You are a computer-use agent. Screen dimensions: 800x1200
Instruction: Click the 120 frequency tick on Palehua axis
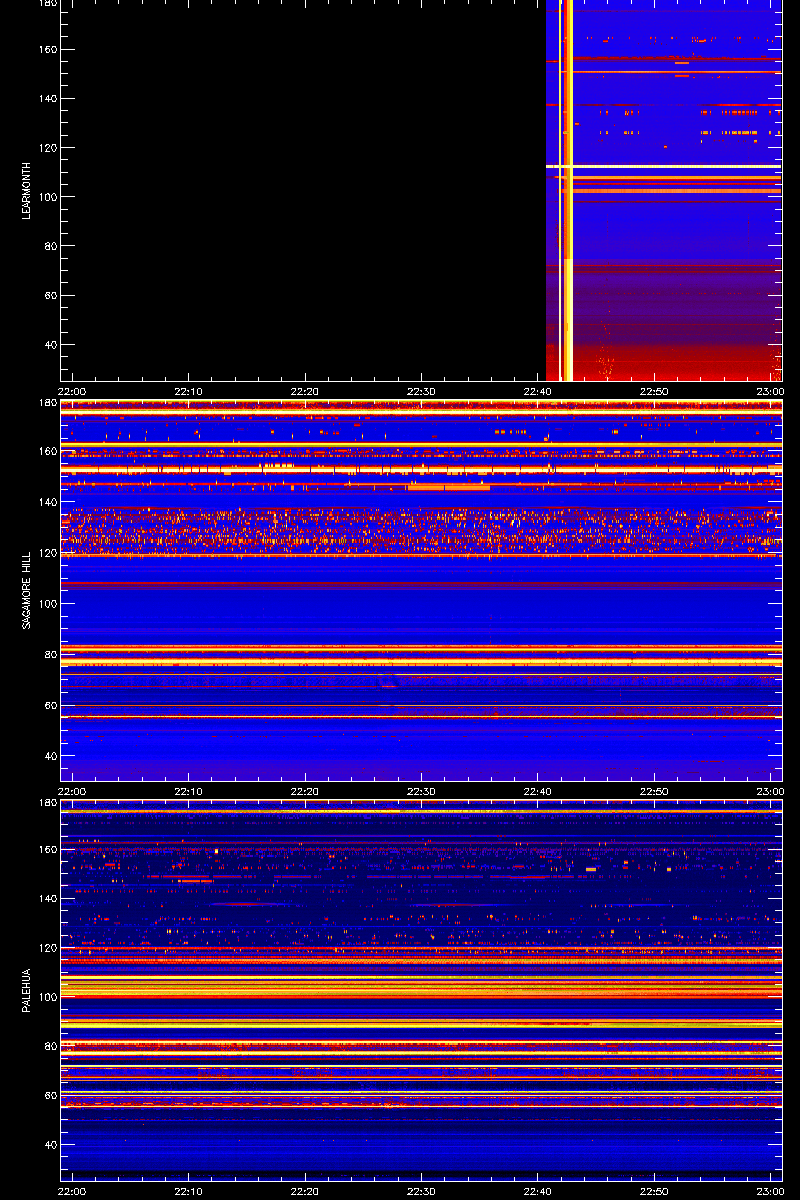[x=48, y=948]
